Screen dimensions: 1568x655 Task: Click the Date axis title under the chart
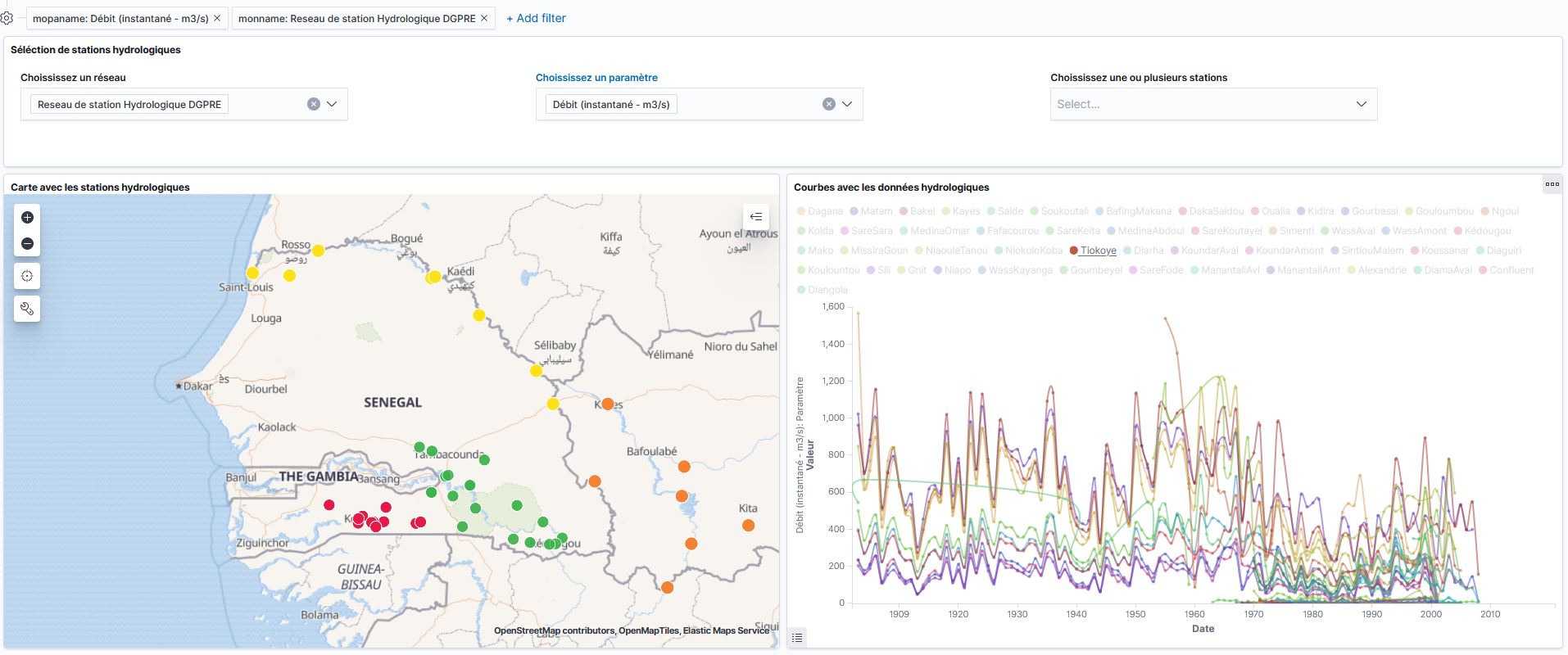coord(1203,629)
